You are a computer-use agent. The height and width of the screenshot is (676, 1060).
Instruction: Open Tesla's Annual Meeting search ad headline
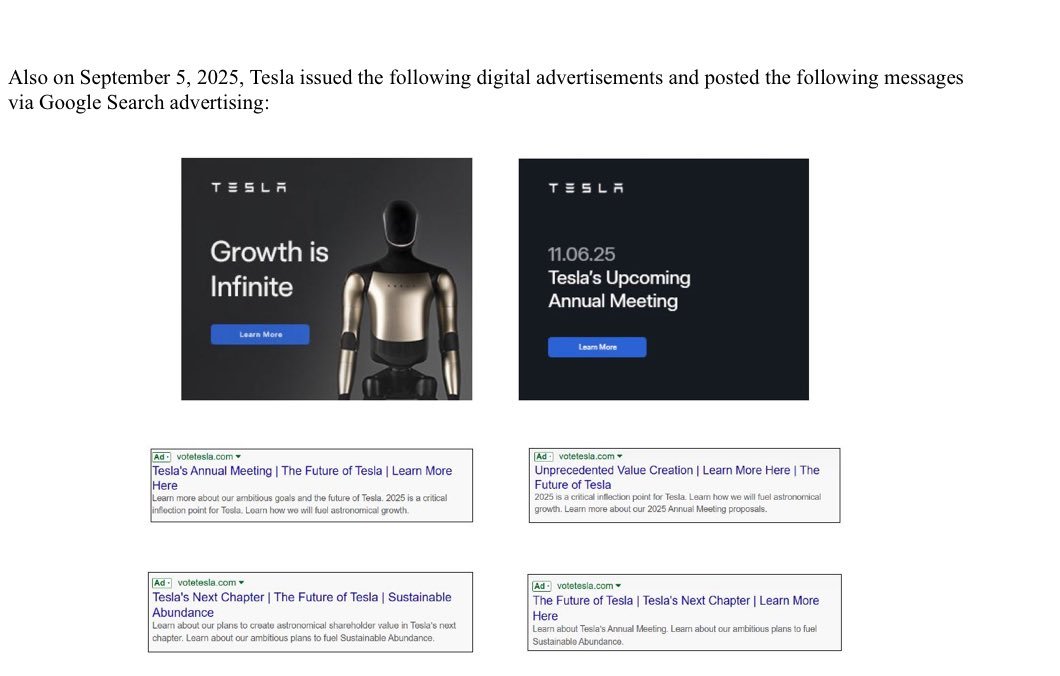coord(302,478)
